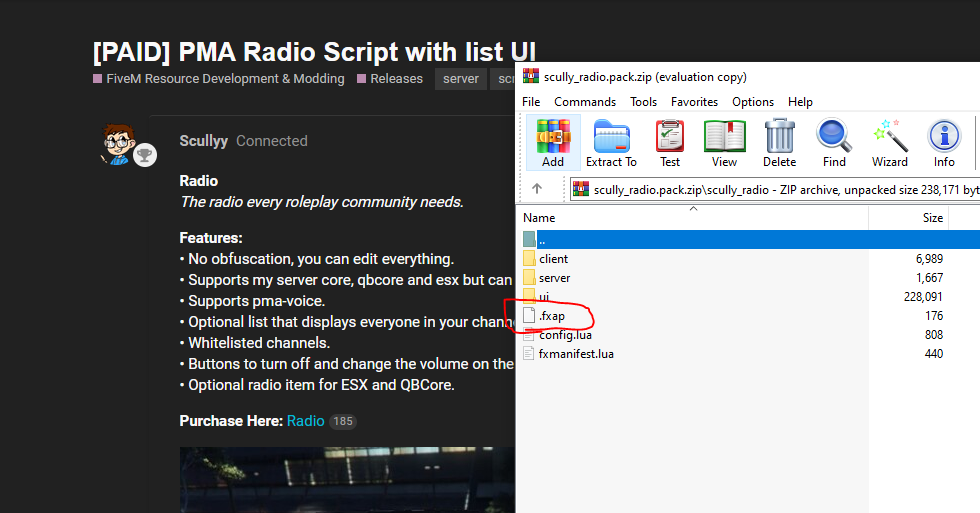
Task: Click the Extract To toolbar icon
Action: click(x=611, y=143)
